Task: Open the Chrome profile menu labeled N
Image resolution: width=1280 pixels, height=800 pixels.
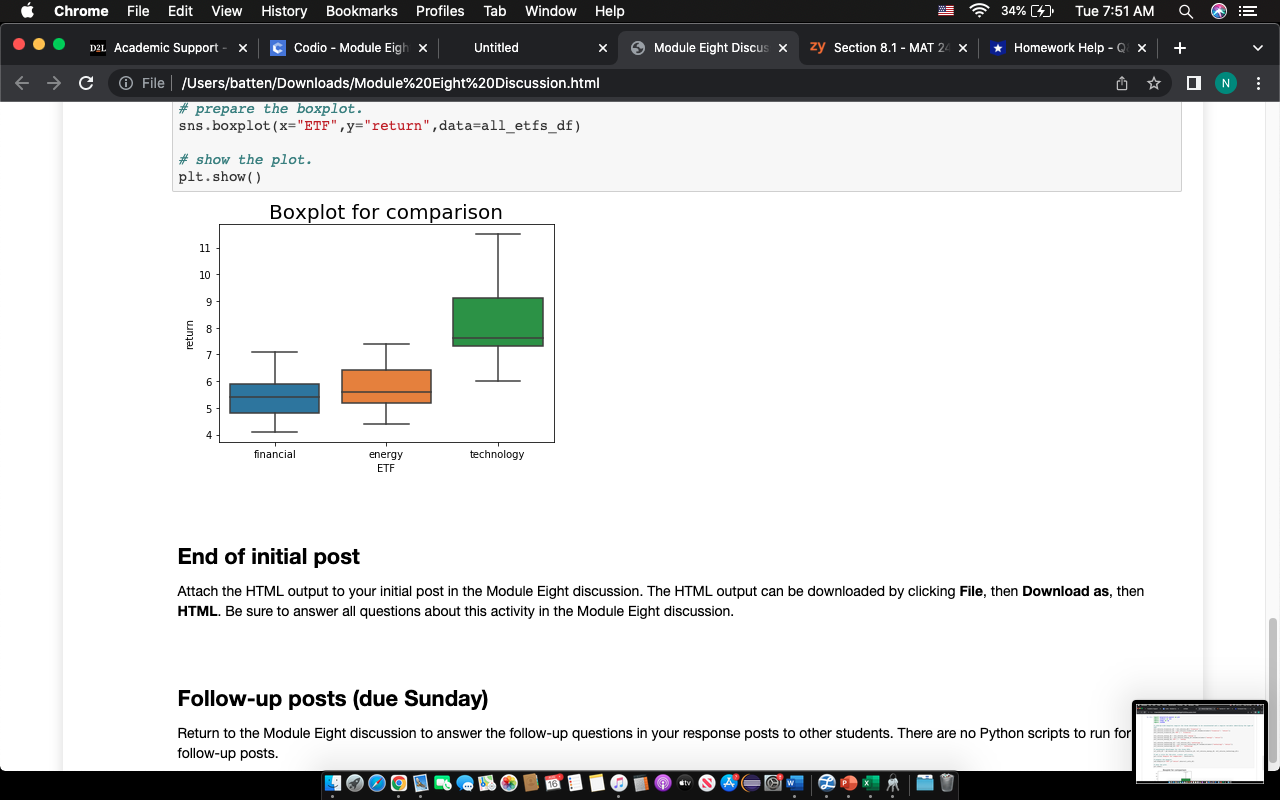Action: pos(1226,83)
